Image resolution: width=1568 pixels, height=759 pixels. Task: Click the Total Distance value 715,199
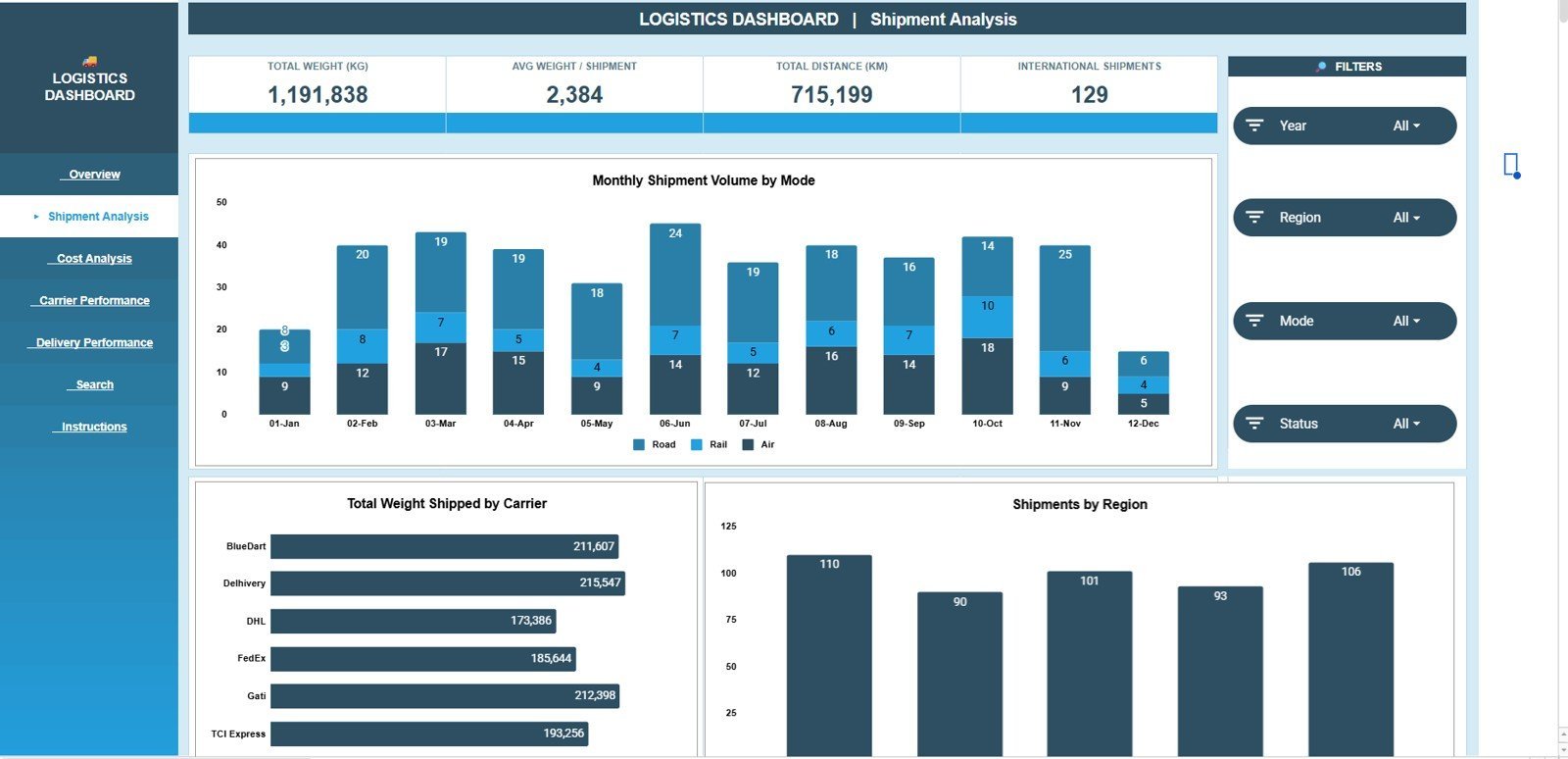(x=832, y=95)
